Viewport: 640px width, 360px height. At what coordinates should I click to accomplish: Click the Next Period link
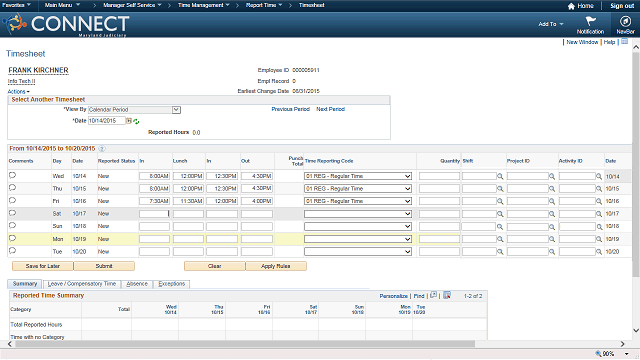point(330,109)
